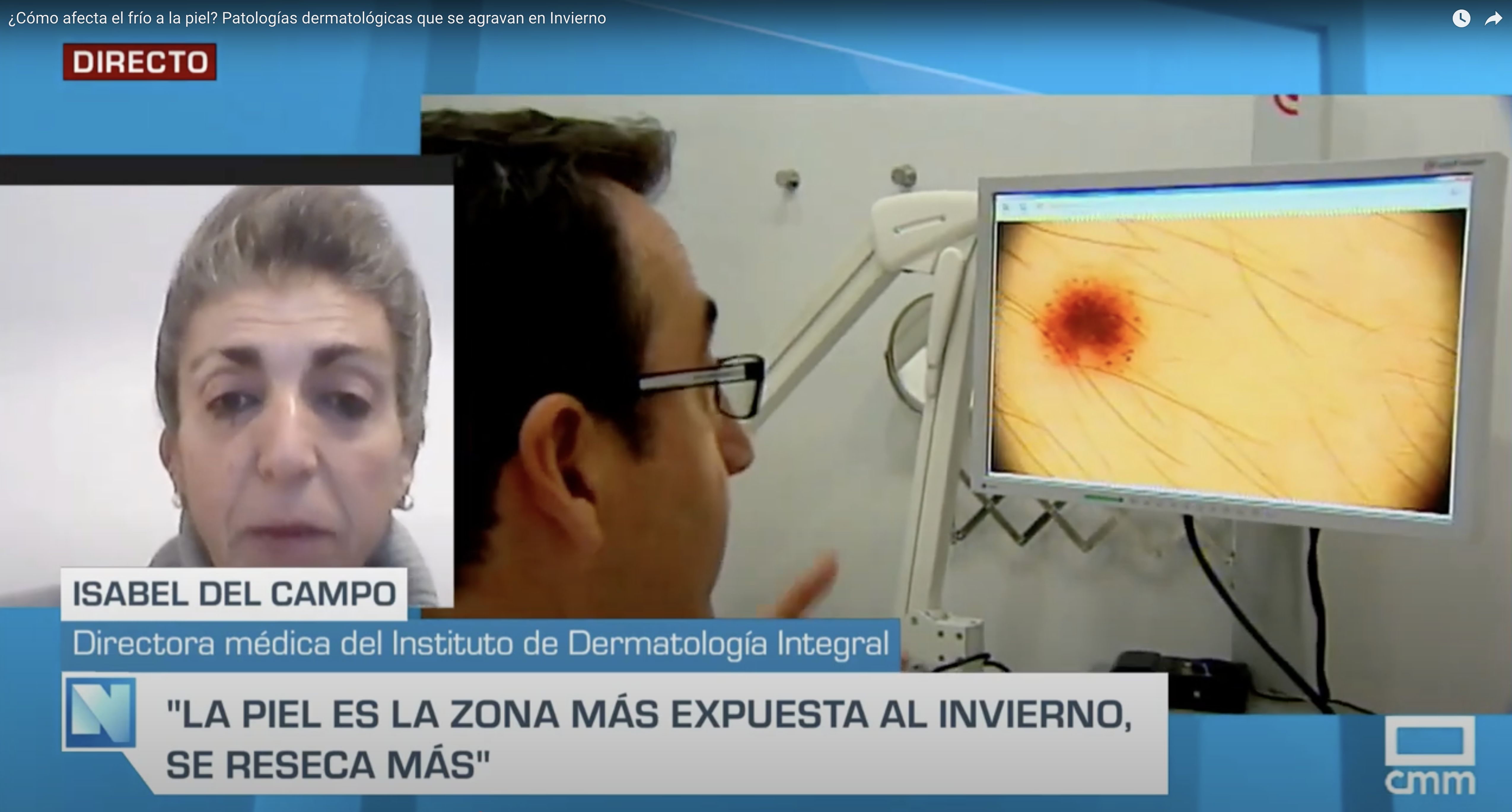Click the name caption ISABEL DEL CAMPO
Screen dimensions: 1512x812
(234, 594)
